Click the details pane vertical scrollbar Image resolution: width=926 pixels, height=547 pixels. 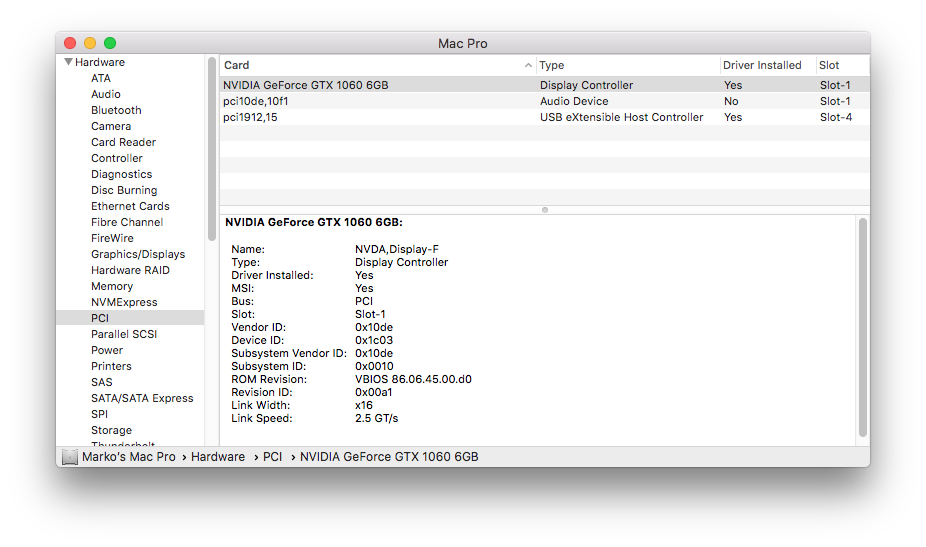point(863,327)
